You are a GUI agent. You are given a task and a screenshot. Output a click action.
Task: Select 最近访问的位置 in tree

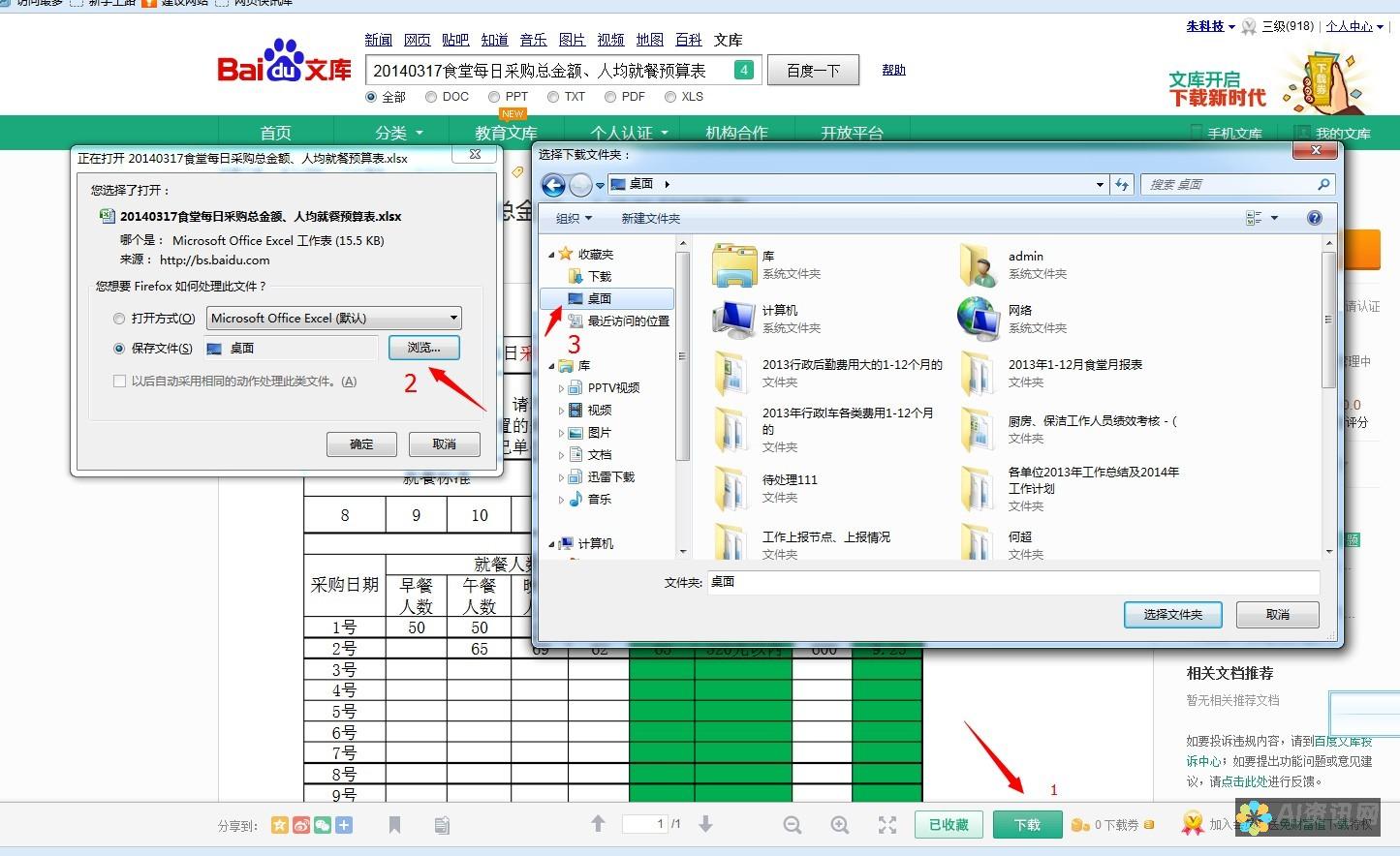point(628,321)
